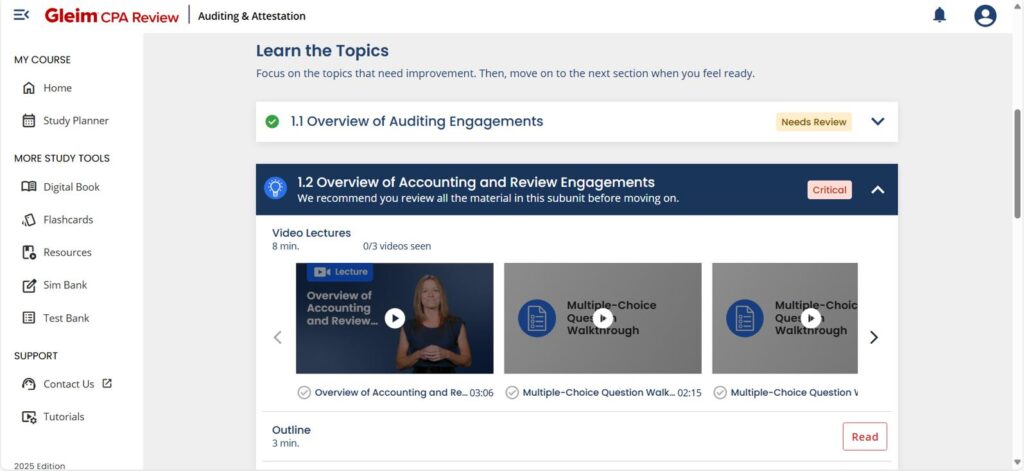Screen dimensions: 1024x471
Task: Open Digital Book from the sidebar
Action: pyautogui.click(x=71, y=187)
